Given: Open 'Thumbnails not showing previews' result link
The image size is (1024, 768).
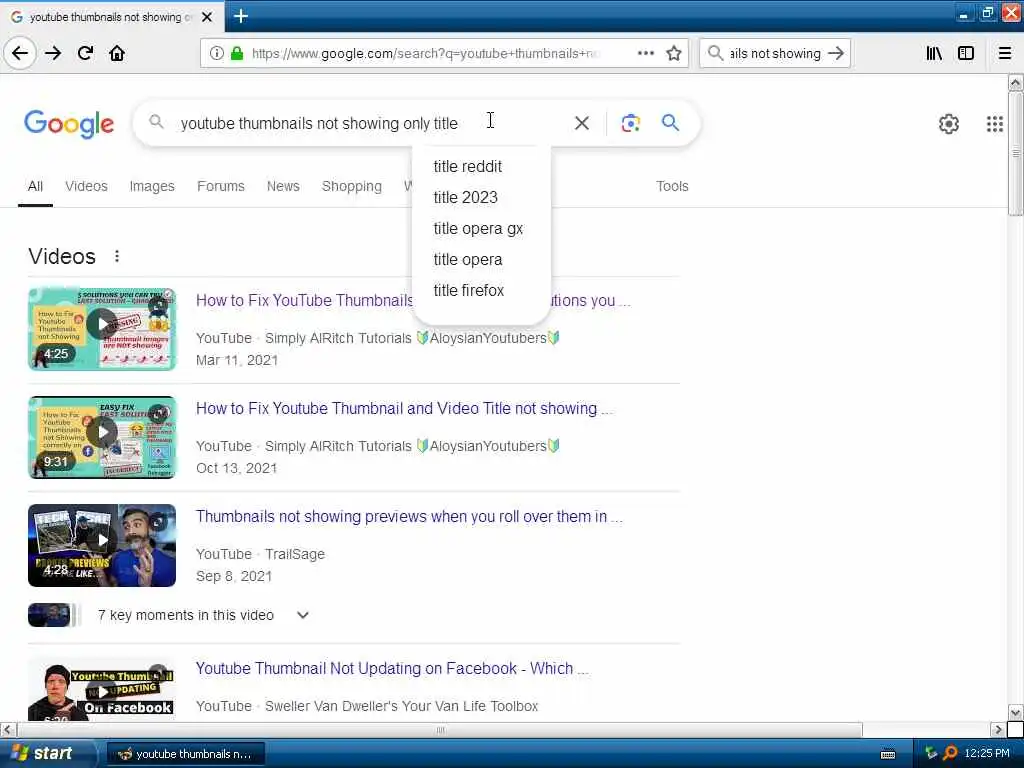Looking at the screenshot, I should [409, 517].
